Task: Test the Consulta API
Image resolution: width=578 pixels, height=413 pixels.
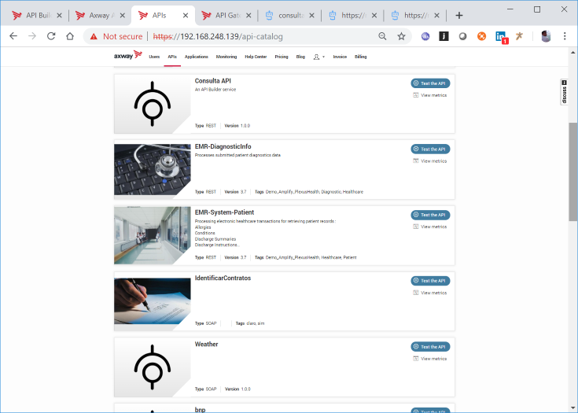Action: 430,83
